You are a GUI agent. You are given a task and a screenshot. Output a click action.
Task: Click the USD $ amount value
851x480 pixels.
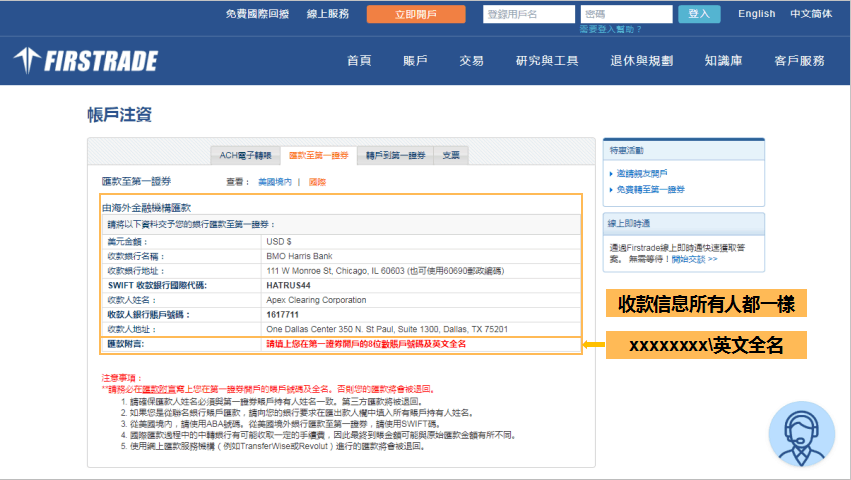(x=278, y=242)
